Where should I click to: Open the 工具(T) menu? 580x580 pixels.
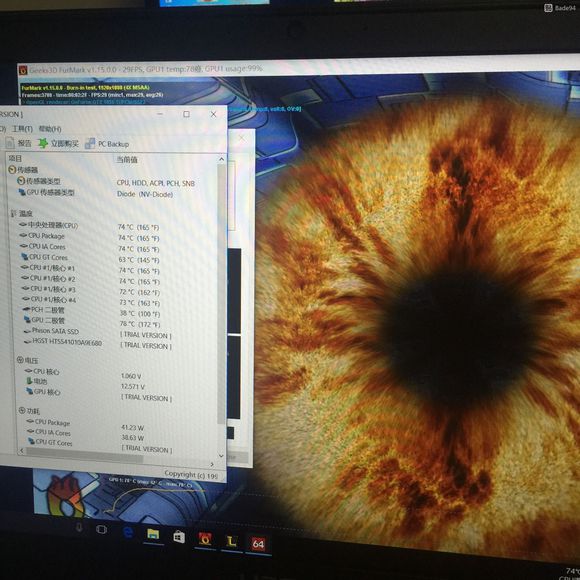pos(22,128)
